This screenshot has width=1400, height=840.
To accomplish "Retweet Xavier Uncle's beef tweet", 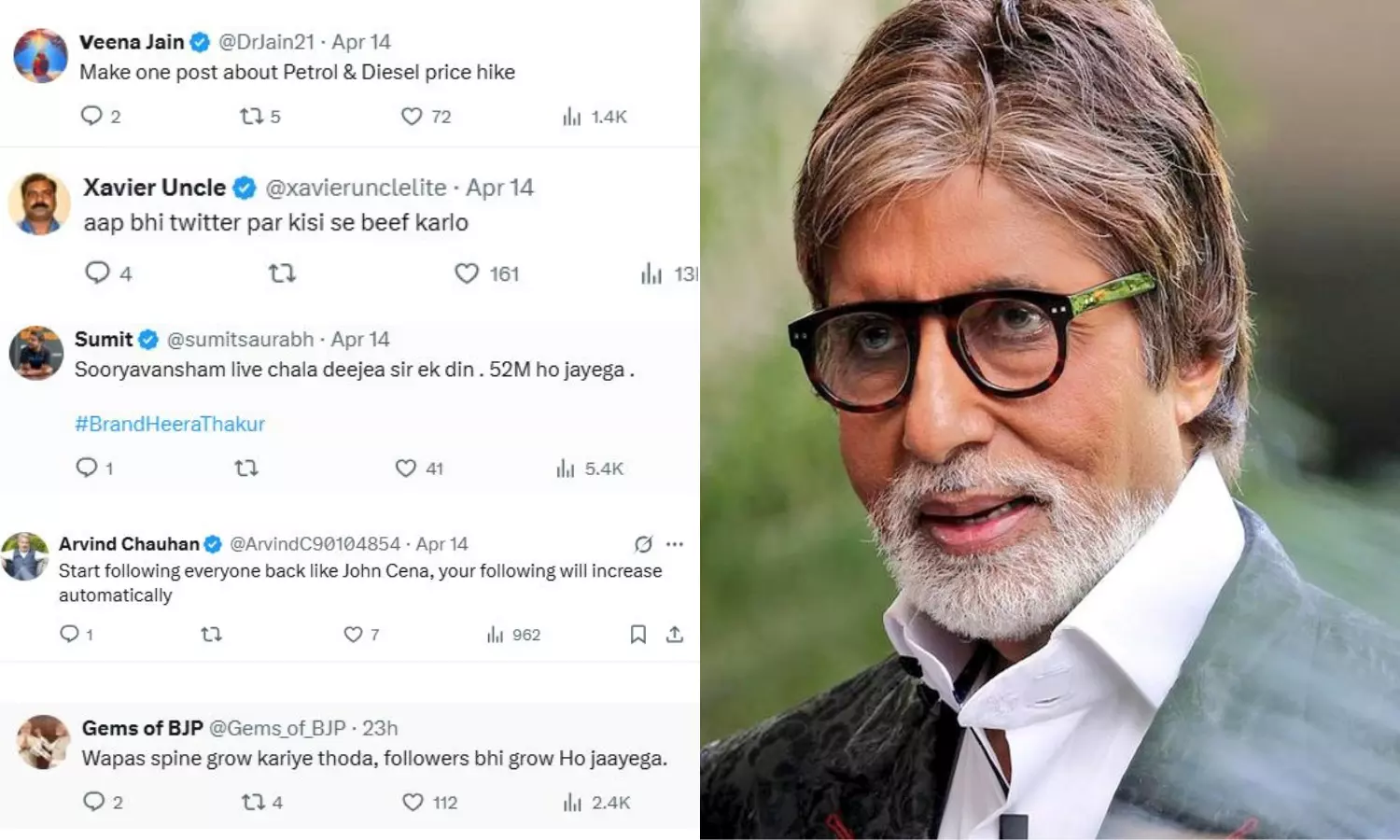I will [282, 273].
